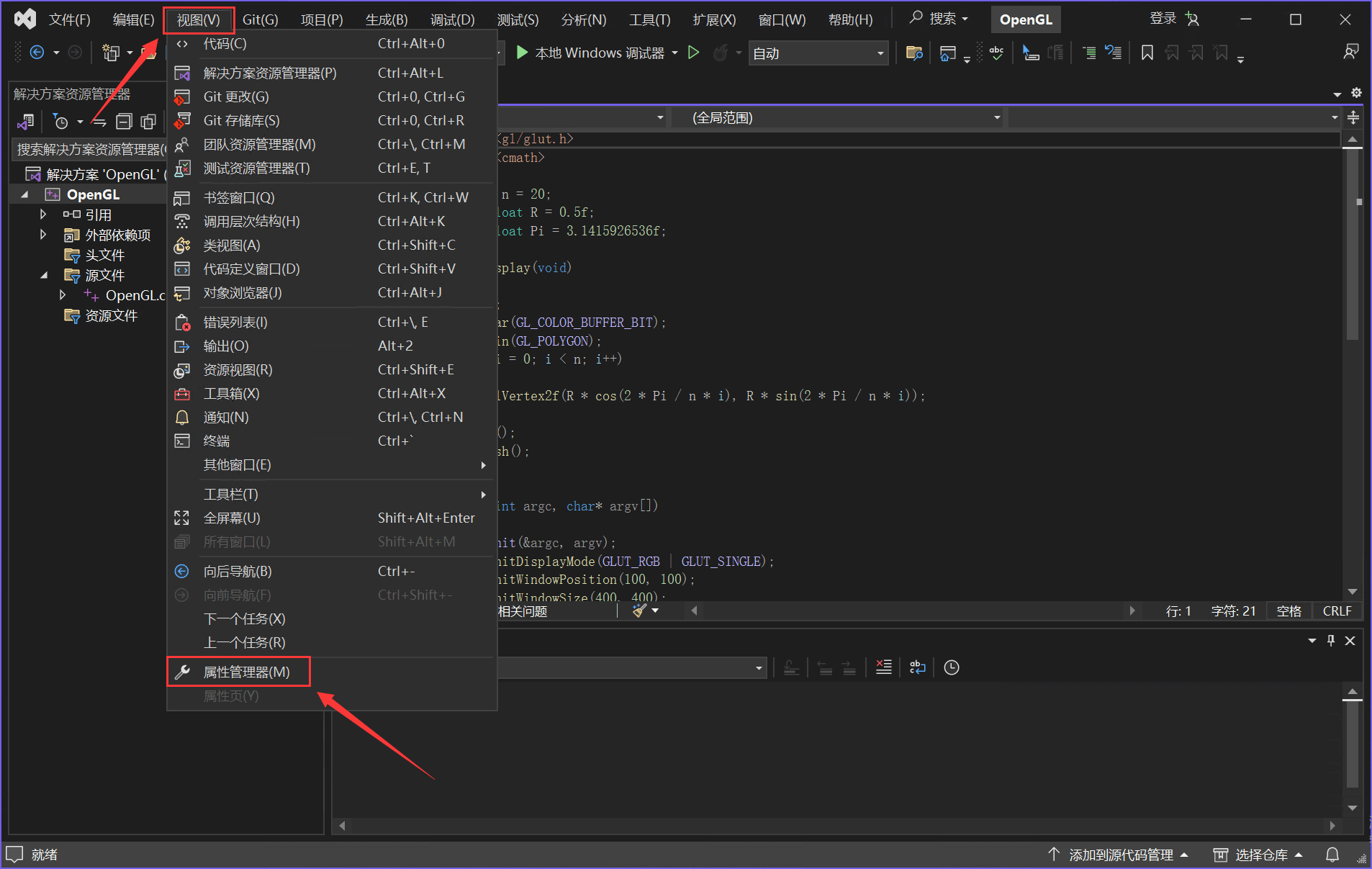Click the OpenGL solution name tab
The height and width of the screenshot is (869, 1372).
point(1026,19)
